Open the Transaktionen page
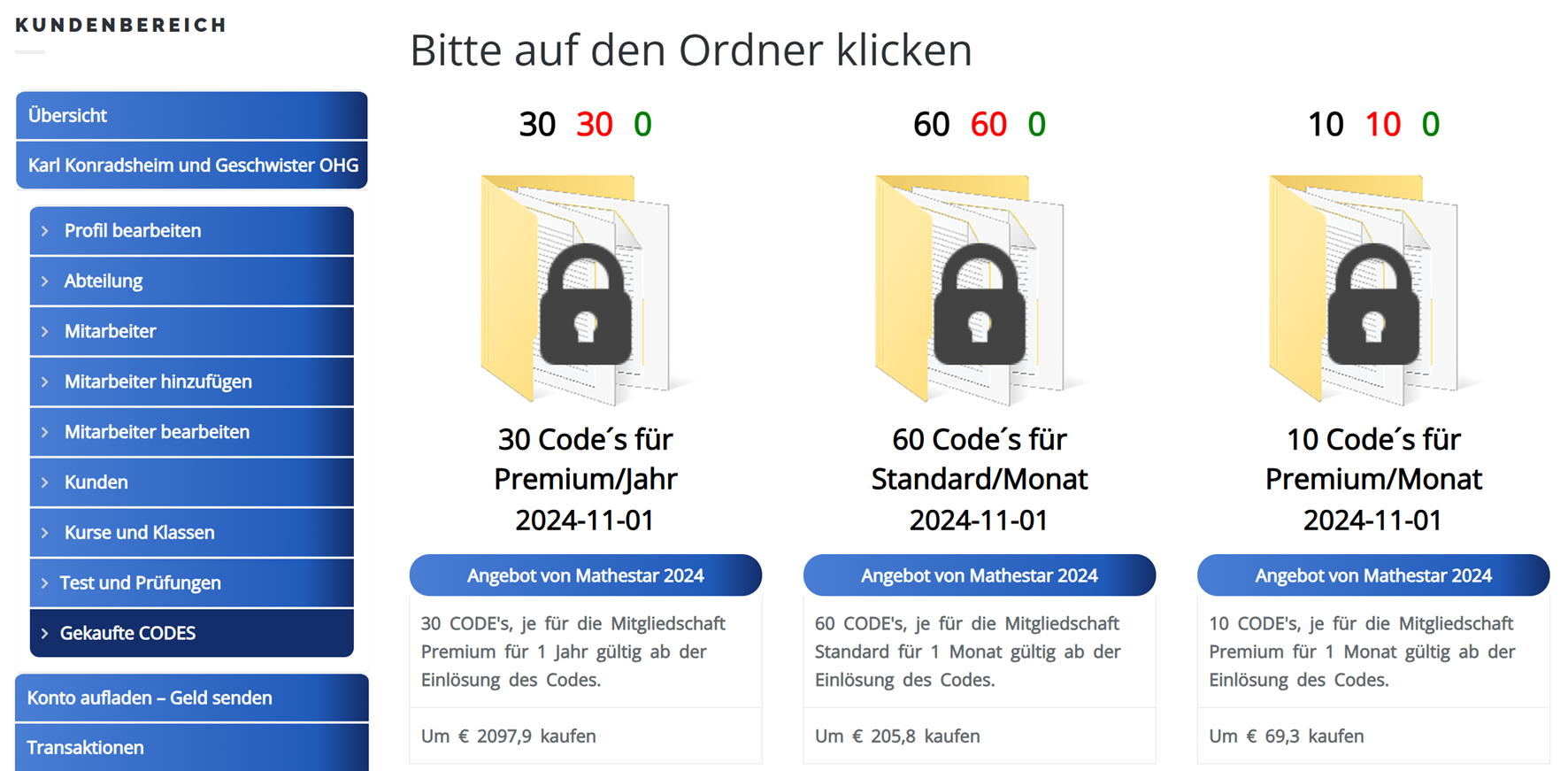The width and height of the screenshot is (1568, 771). click(x=86, y=748)
